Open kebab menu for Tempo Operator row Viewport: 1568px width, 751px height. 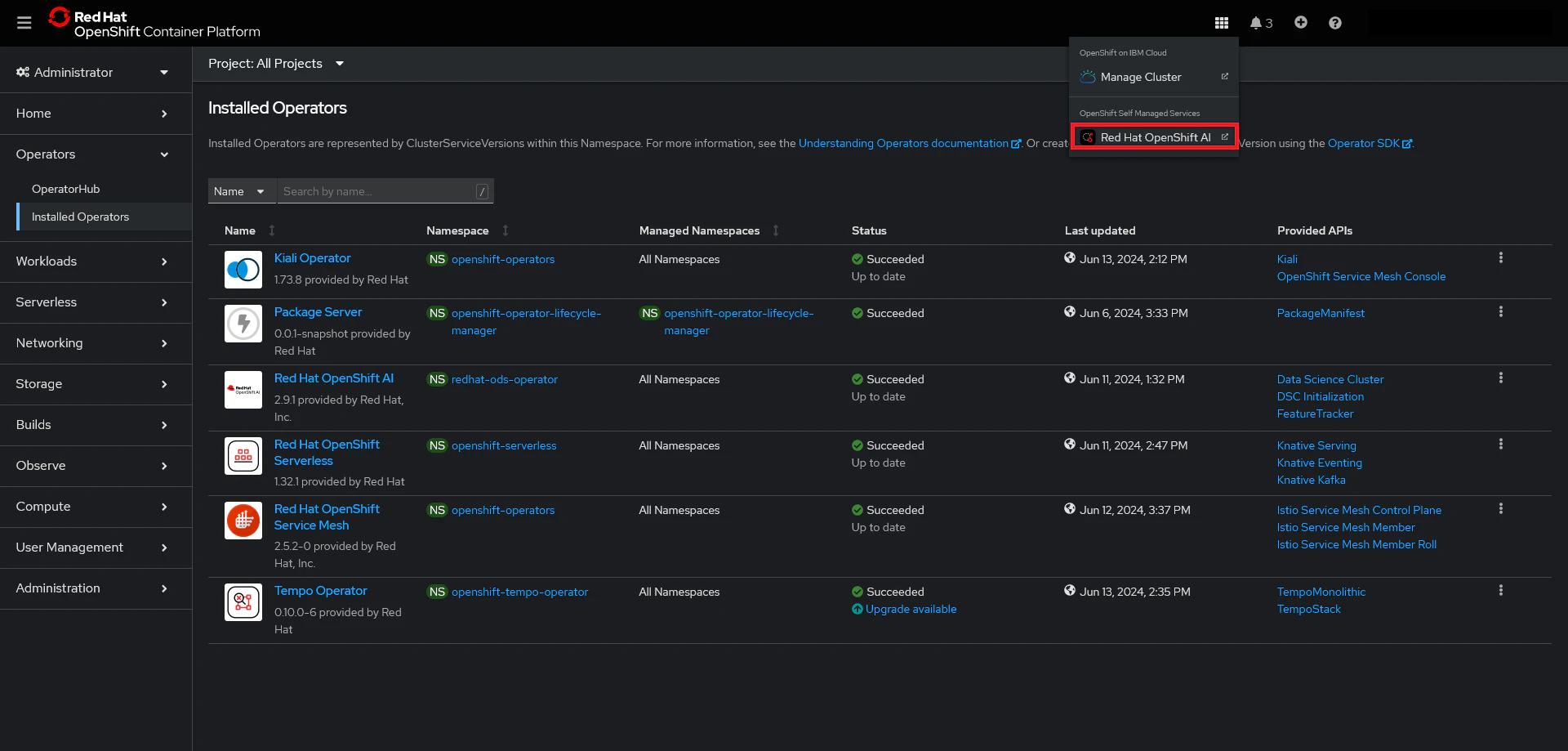pos(1501,591)
